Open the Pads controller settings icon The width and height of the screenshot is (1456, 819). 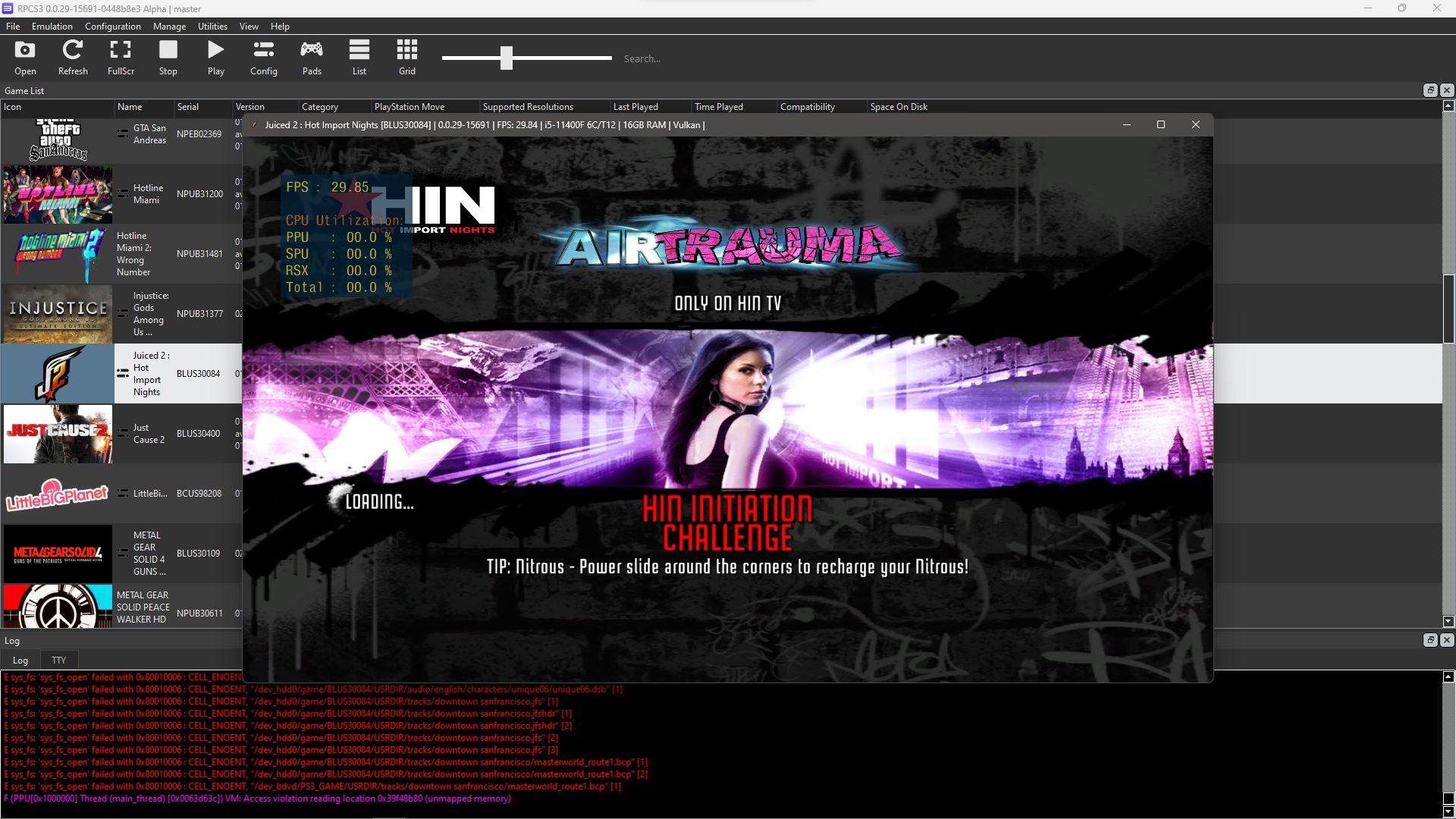[311, 57]
